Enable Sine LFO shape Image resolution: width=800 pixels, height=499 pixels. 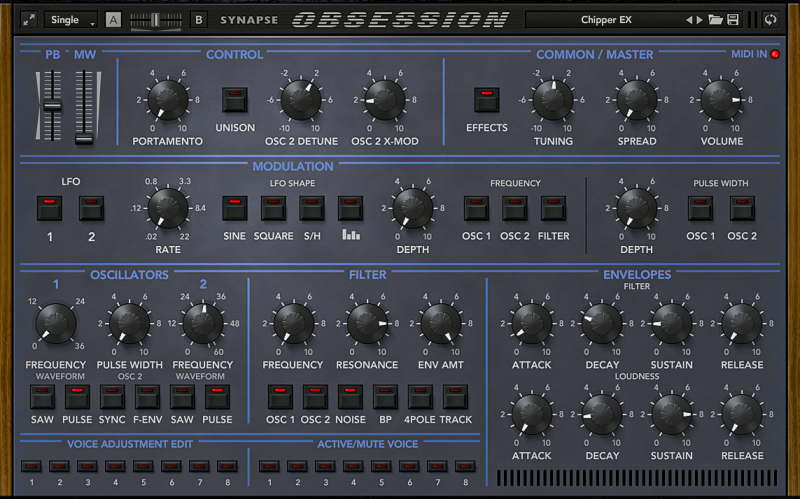[x=235, y=208]
